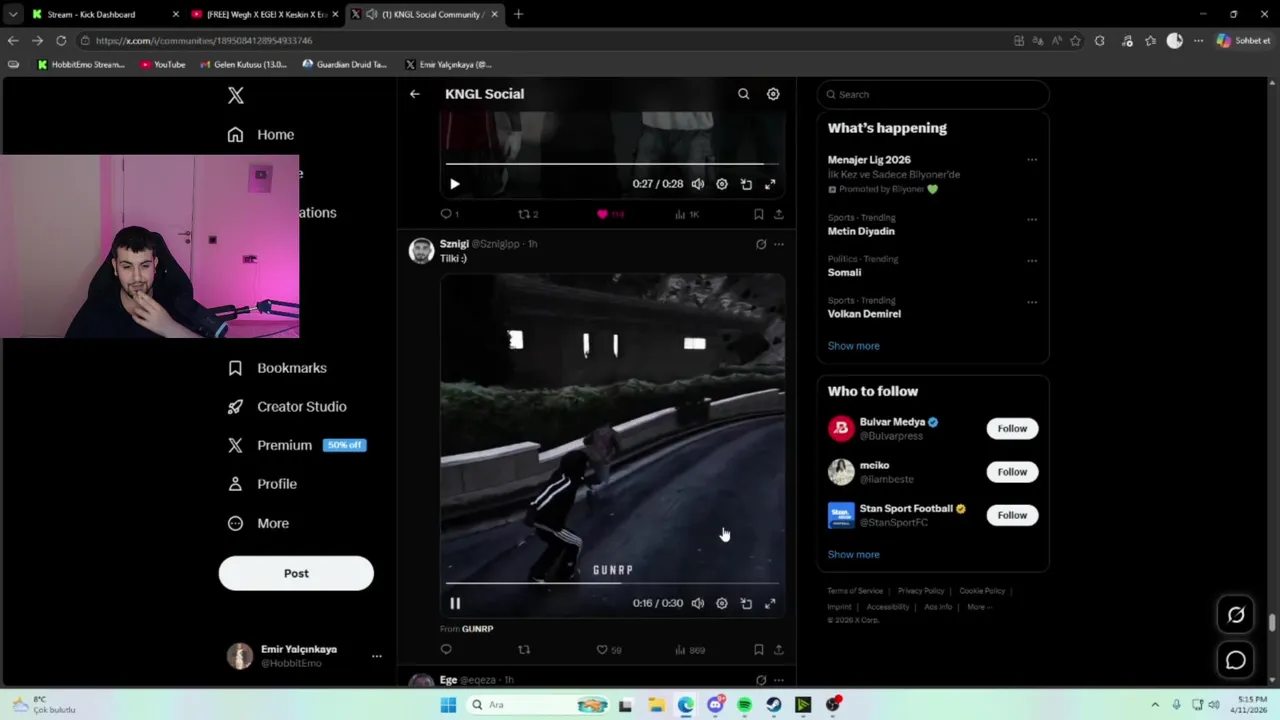View analytics of the 1K views post

pyautogui.click(x=687, y=214)
